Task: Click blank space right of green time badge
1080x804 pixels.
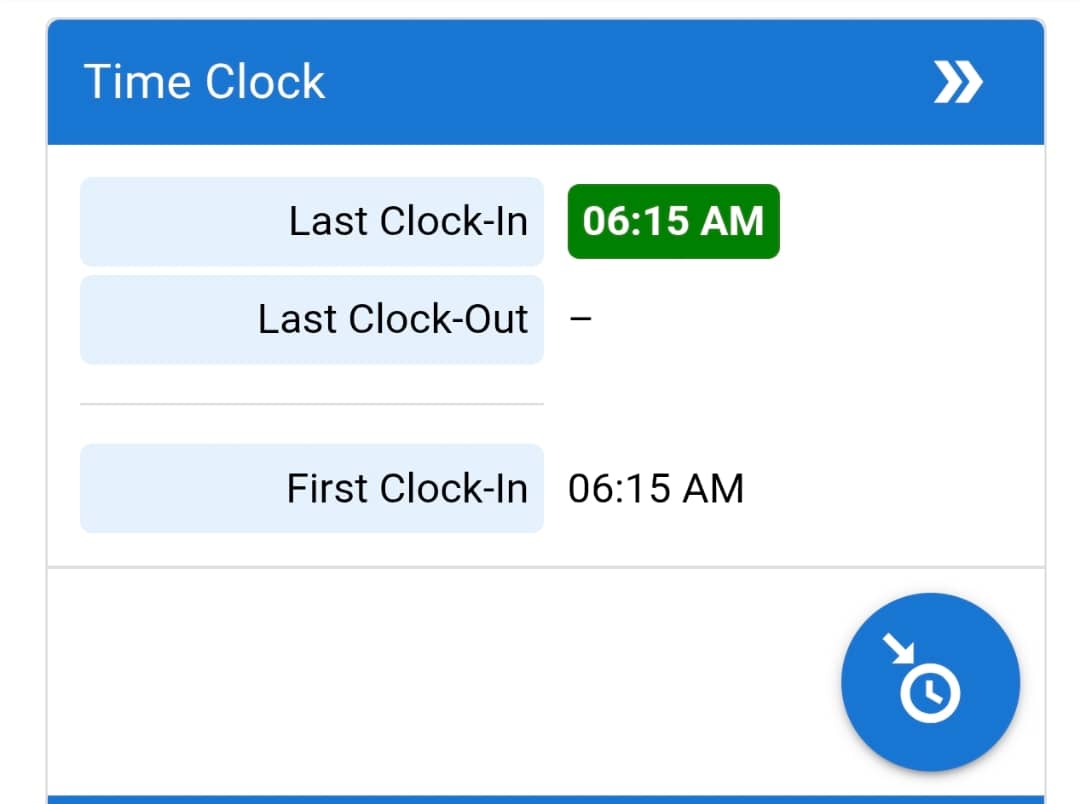Action: (900, 221)
